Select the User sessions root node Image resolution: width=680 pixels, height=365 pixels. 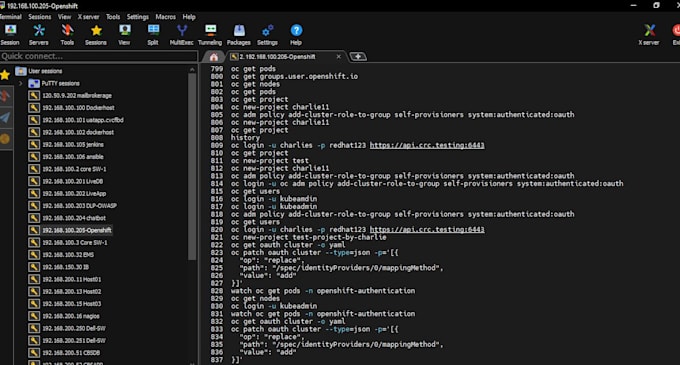click(x=45, y=71)
